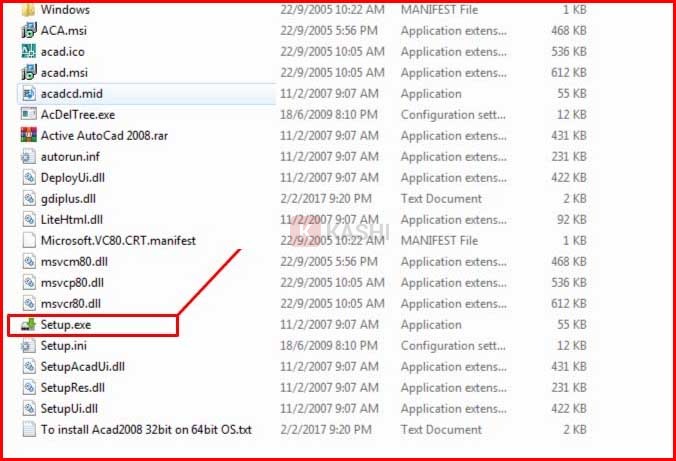Select file name acad.ico

pos(63,52)
